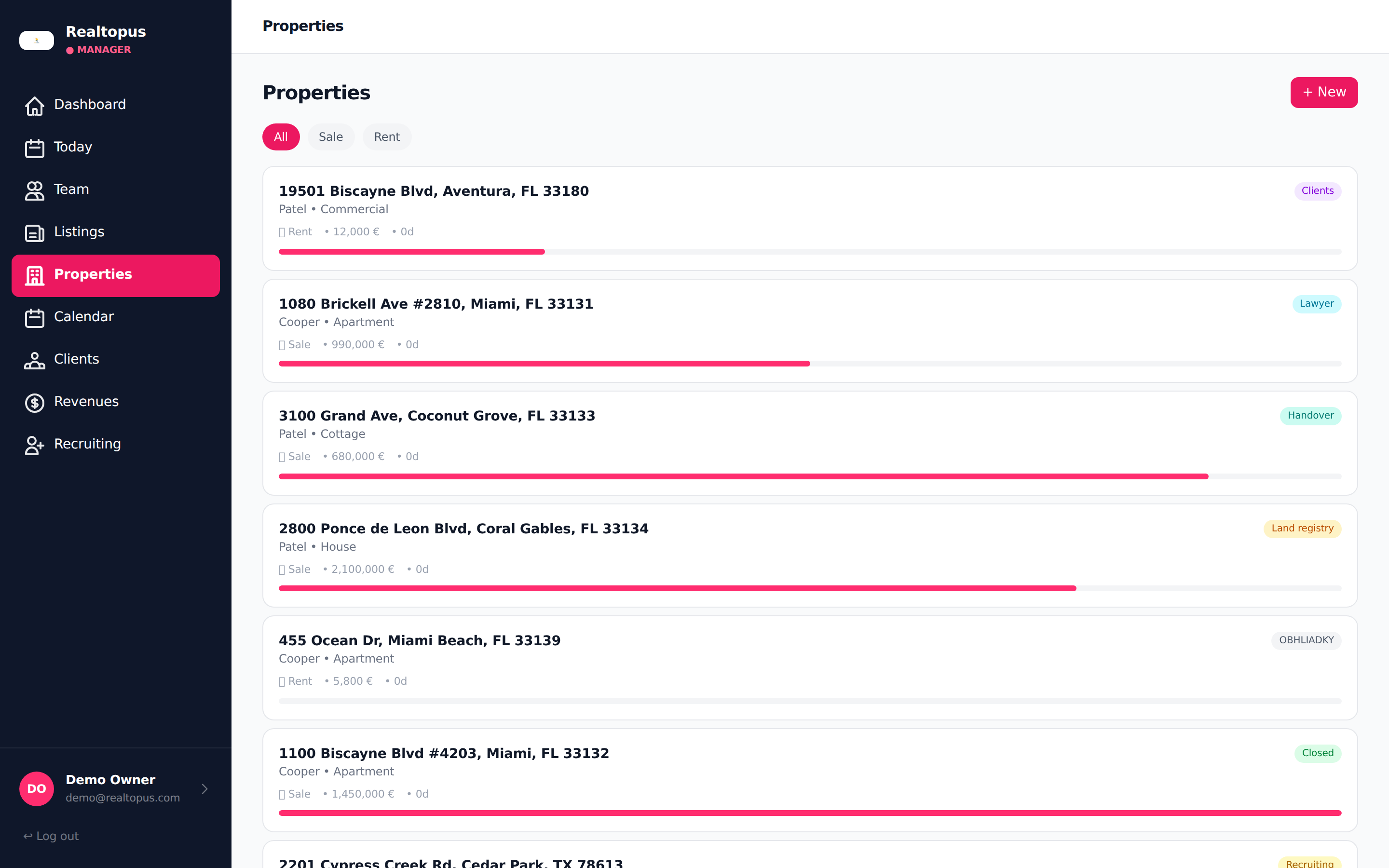Click the Sale icon on 2800 Ponce de Leon card
1389x868 pixels.
pyautogui.click(x=282, y=570)
